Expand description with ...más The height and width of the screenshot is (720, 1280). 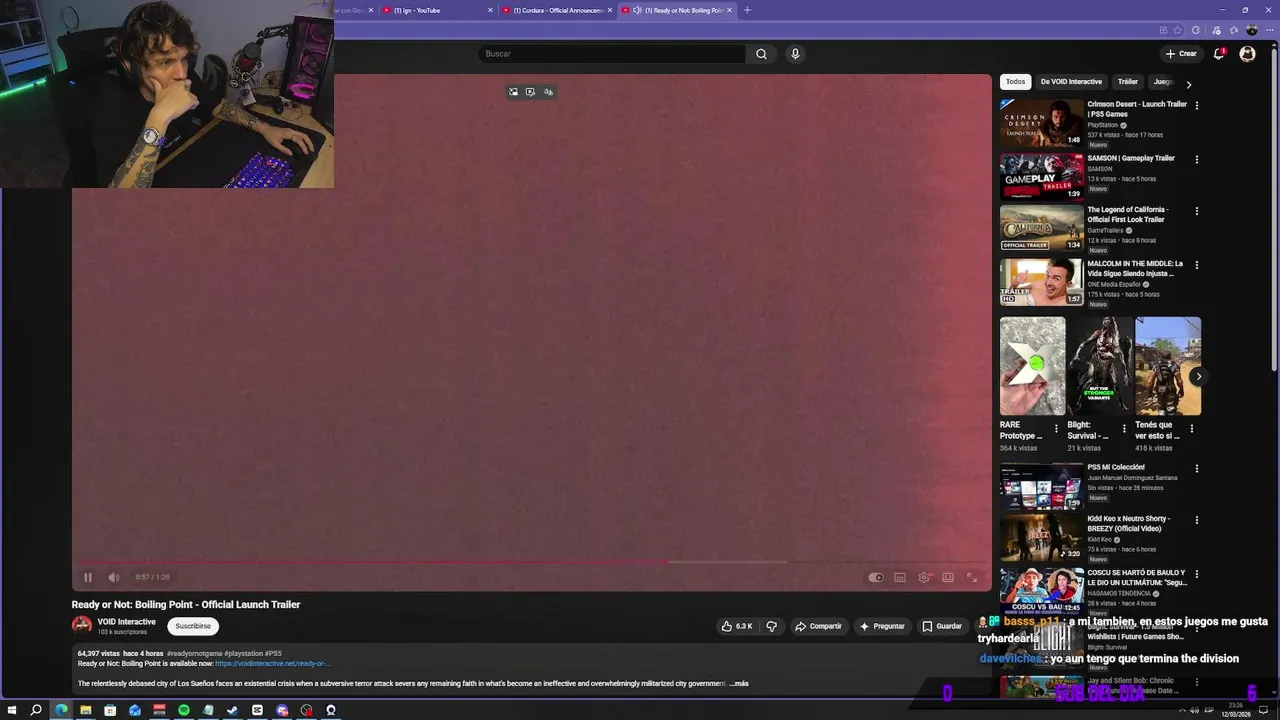click(x=739, y=683)
